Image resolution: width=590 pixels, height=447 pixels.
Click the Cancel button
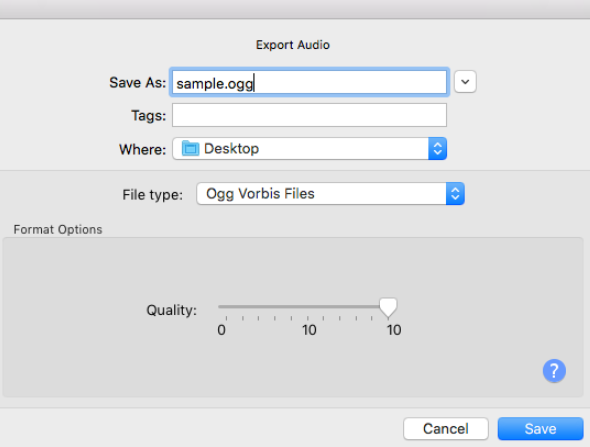446,429
